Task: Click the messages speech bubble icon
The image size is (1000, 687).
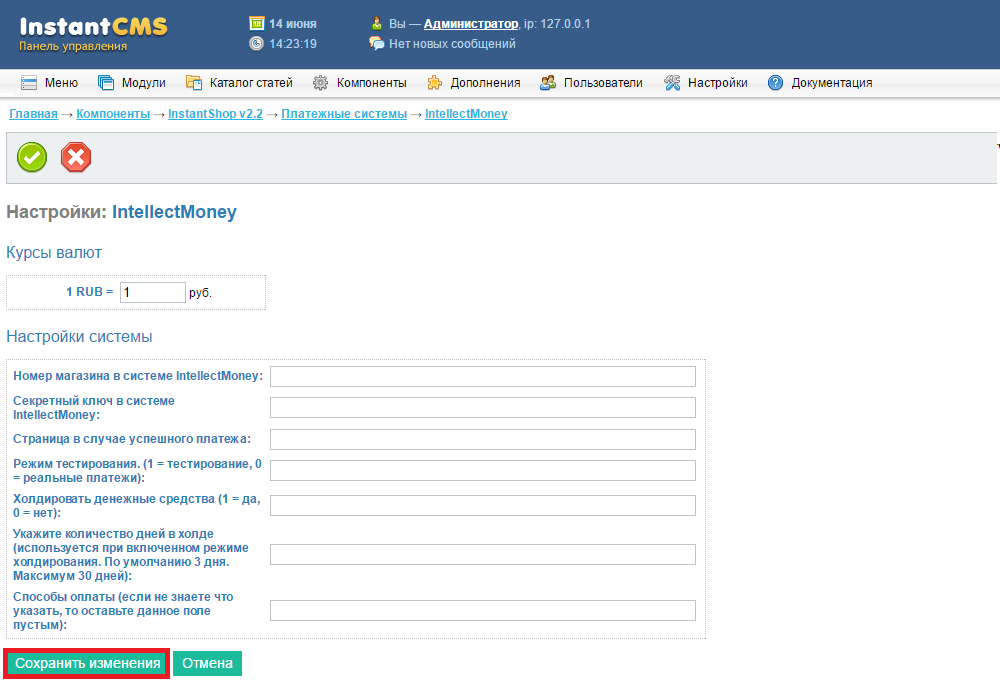Action: tap(376, 44)
